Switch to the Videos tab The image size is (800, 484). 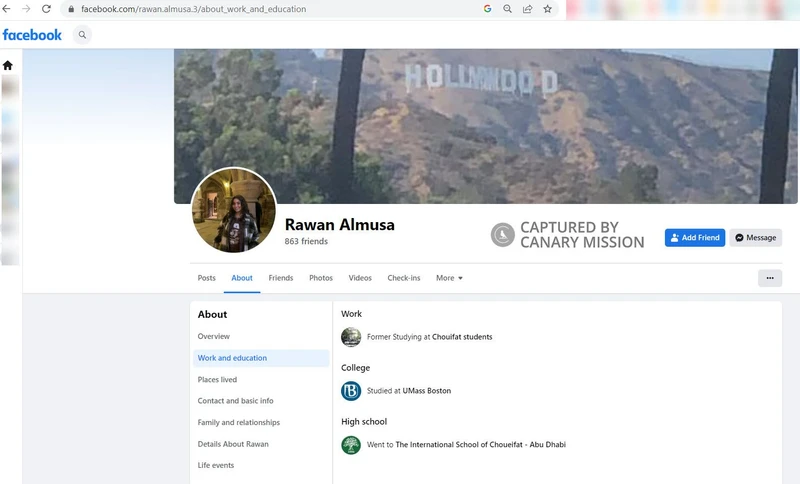360,278
